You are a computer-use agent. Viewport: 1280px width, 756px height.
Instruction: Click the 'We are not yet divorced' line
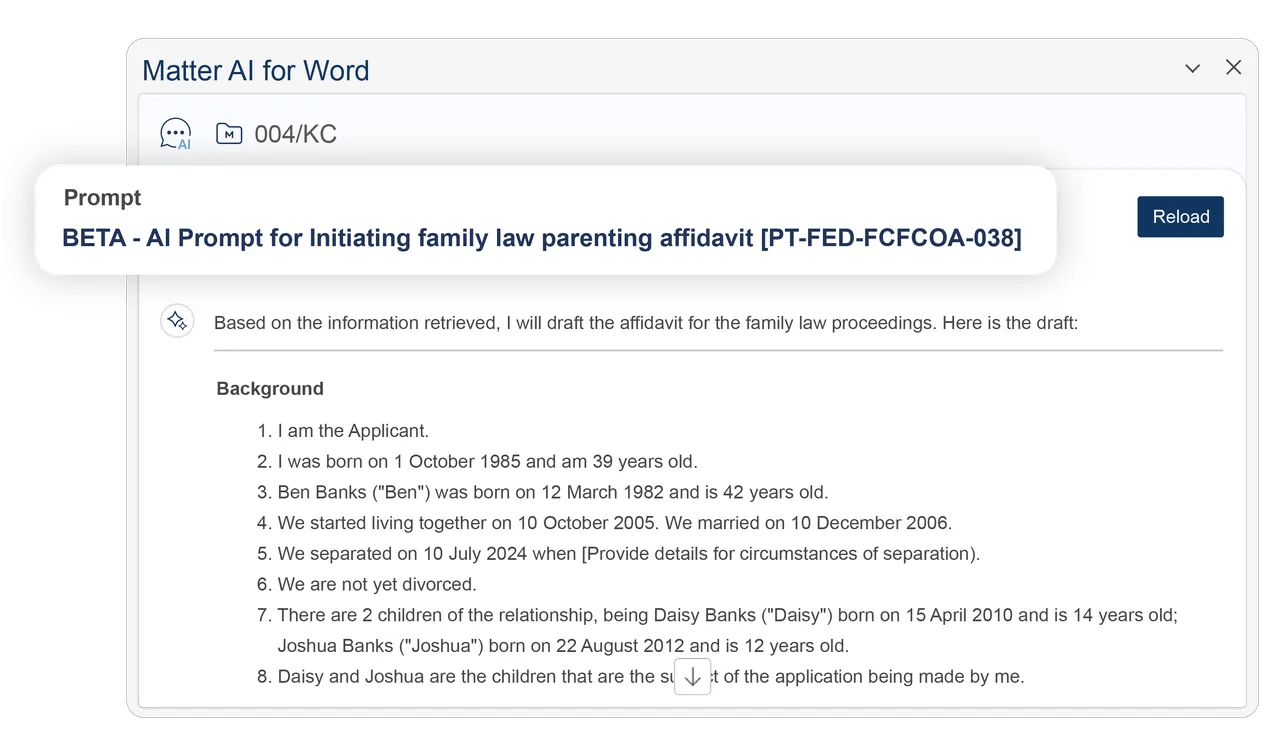[x=376, y=584]
